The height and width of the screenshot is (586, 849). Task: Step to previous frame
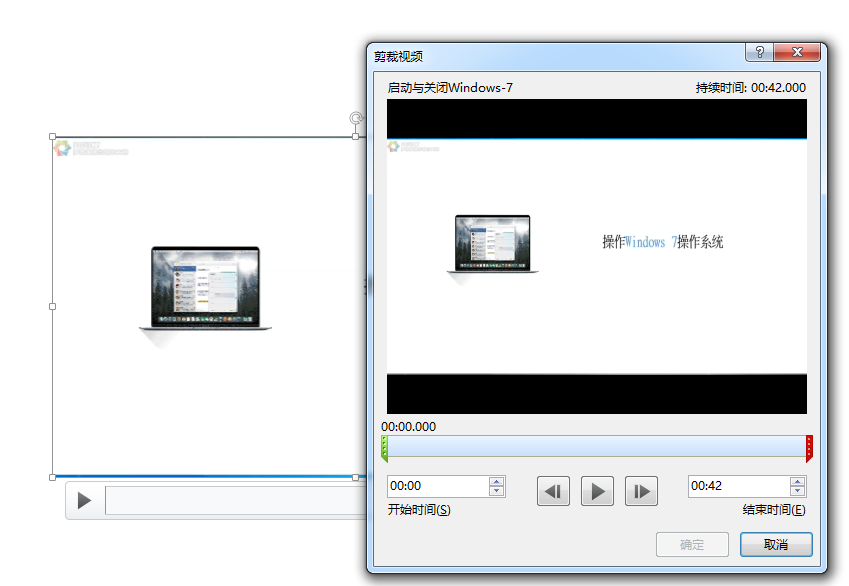click(553, 491)
